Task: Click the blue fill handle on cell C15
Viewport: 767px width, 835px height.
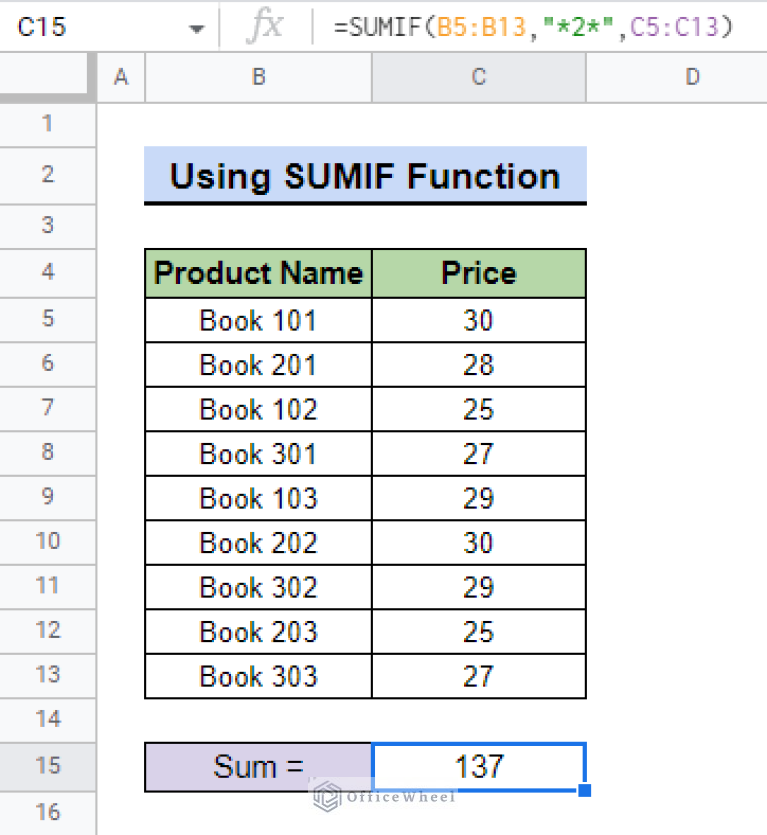Action: pyautogui.click(x=584, y=790)
